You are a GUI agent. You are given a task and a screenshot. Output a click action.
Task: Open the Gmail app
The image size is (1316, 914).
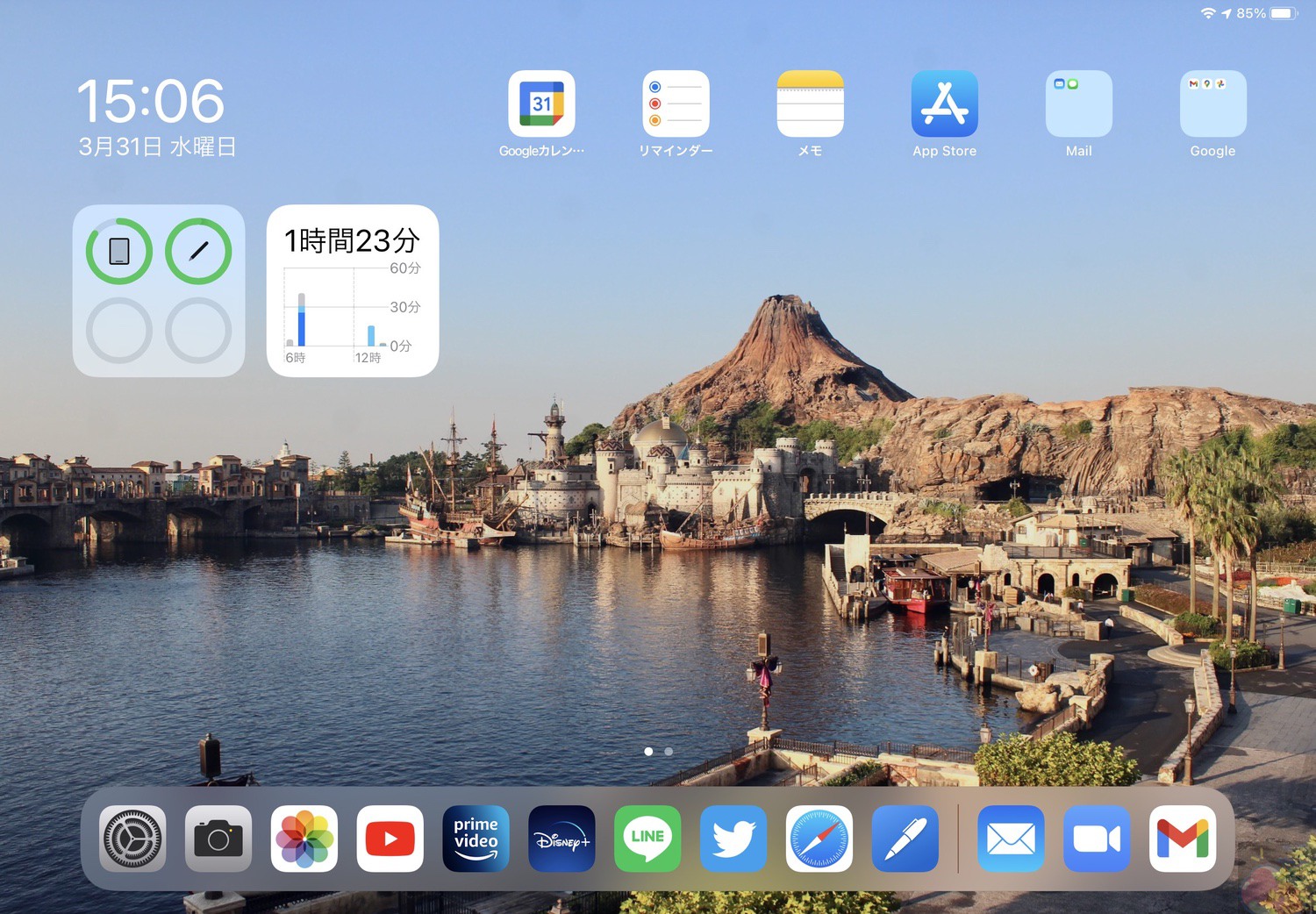(1183, 839)
